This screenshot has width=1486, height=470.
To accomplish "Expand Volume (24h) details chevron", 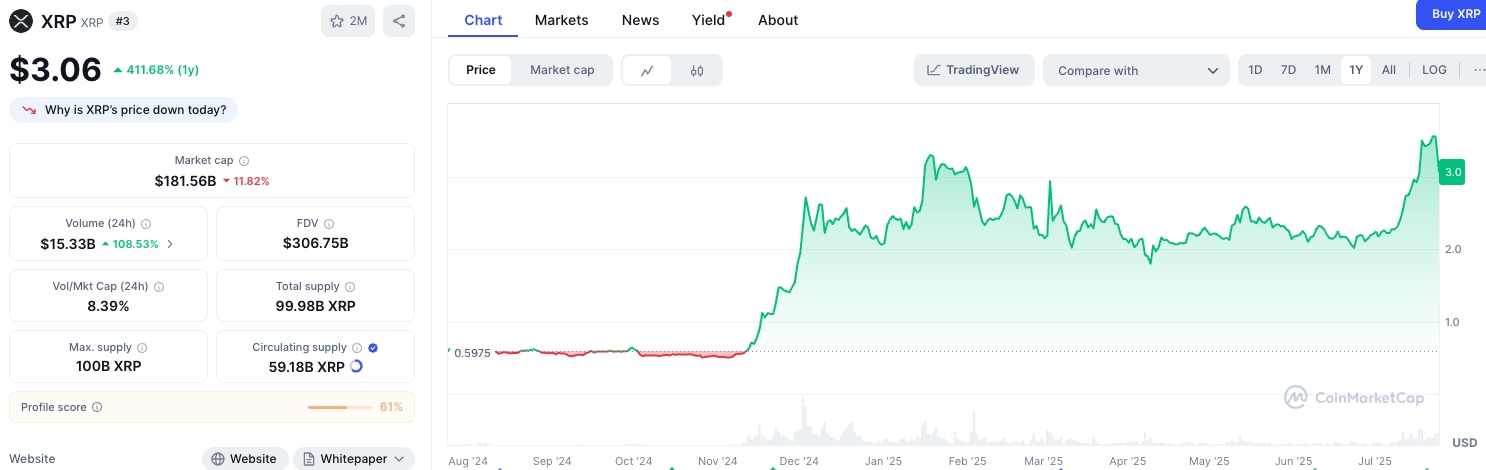I will pos(169,244).
